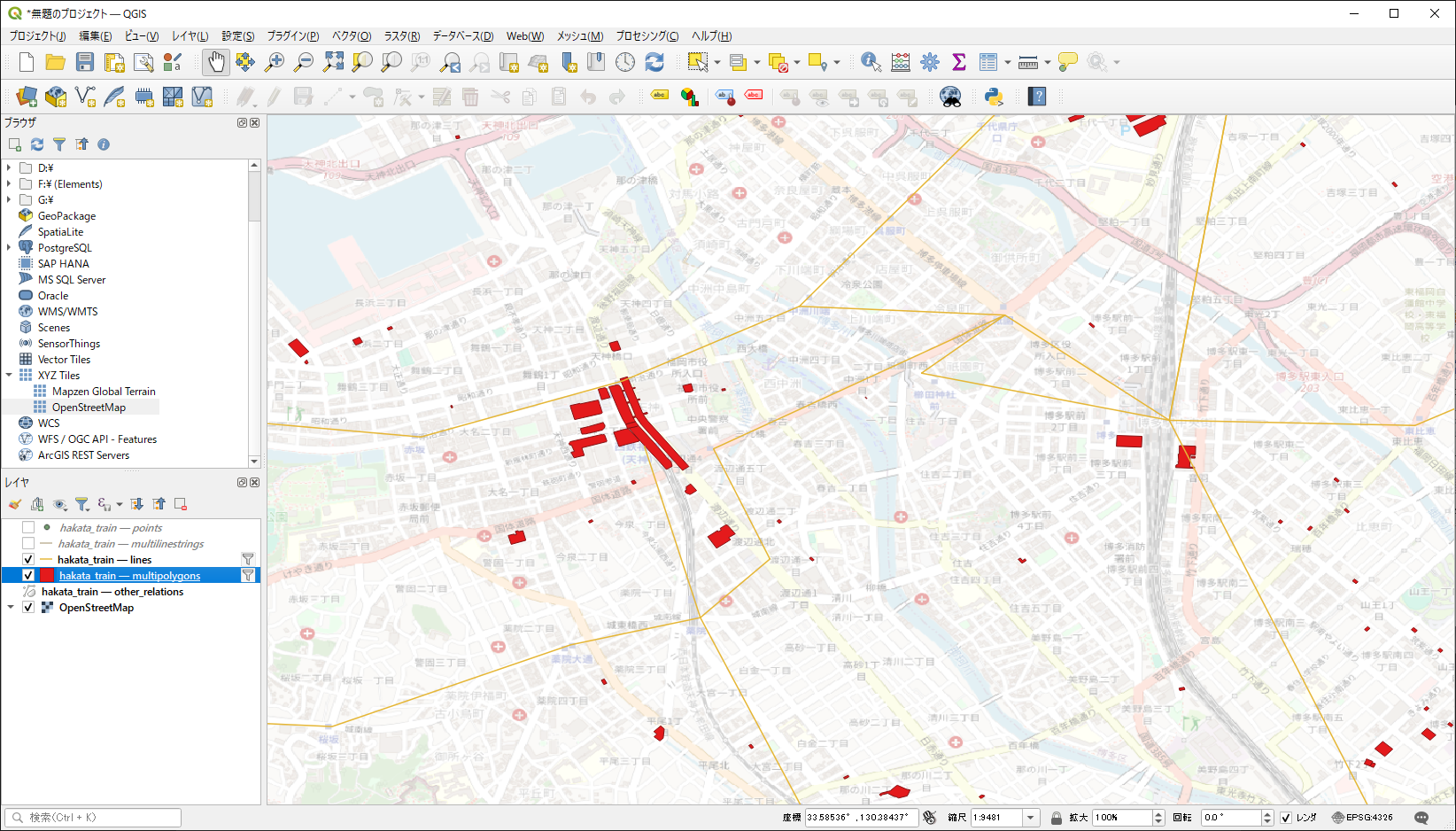Click the Refresh map icon
Screen dimensions: 1456x831
[654, 62]
